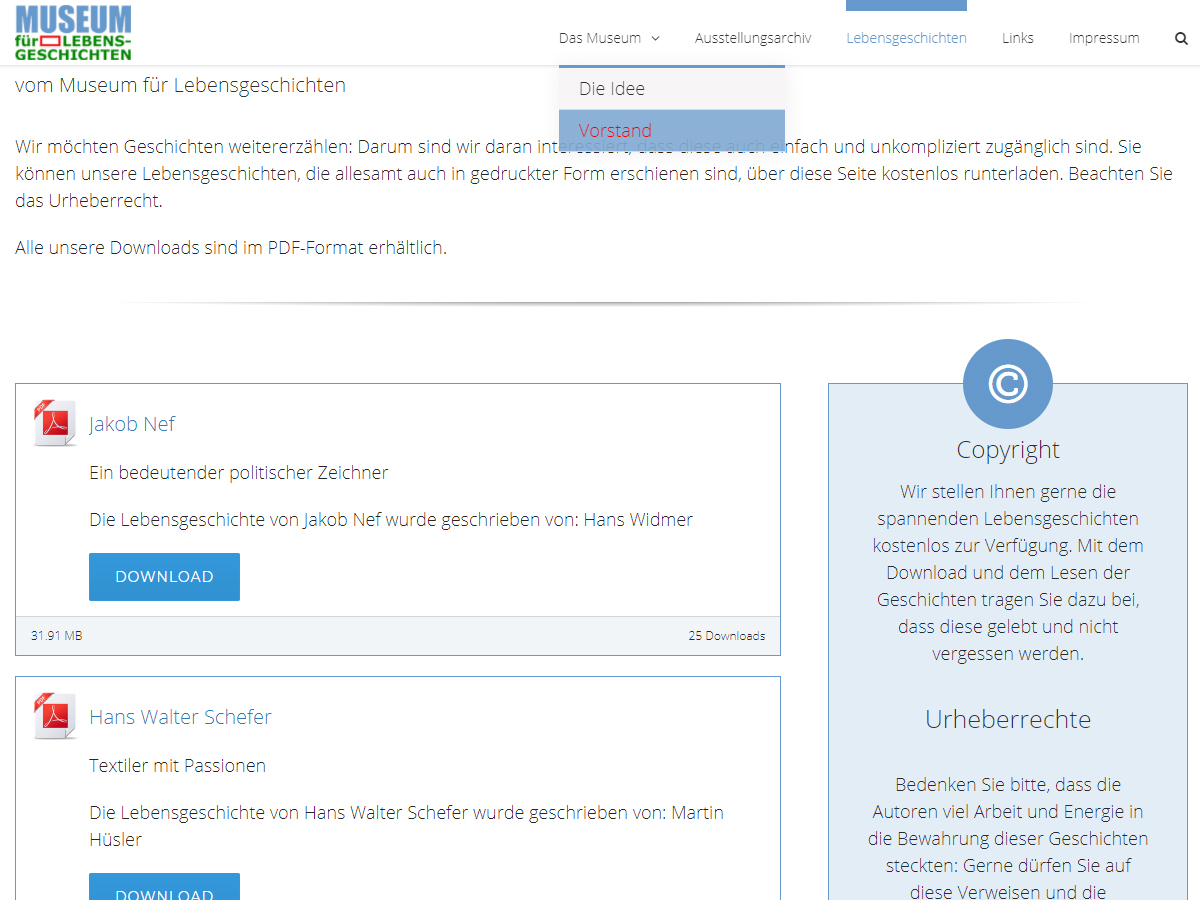
Task: Click the Urheberrechte heading in sidebar
Action: point(1008,719)
